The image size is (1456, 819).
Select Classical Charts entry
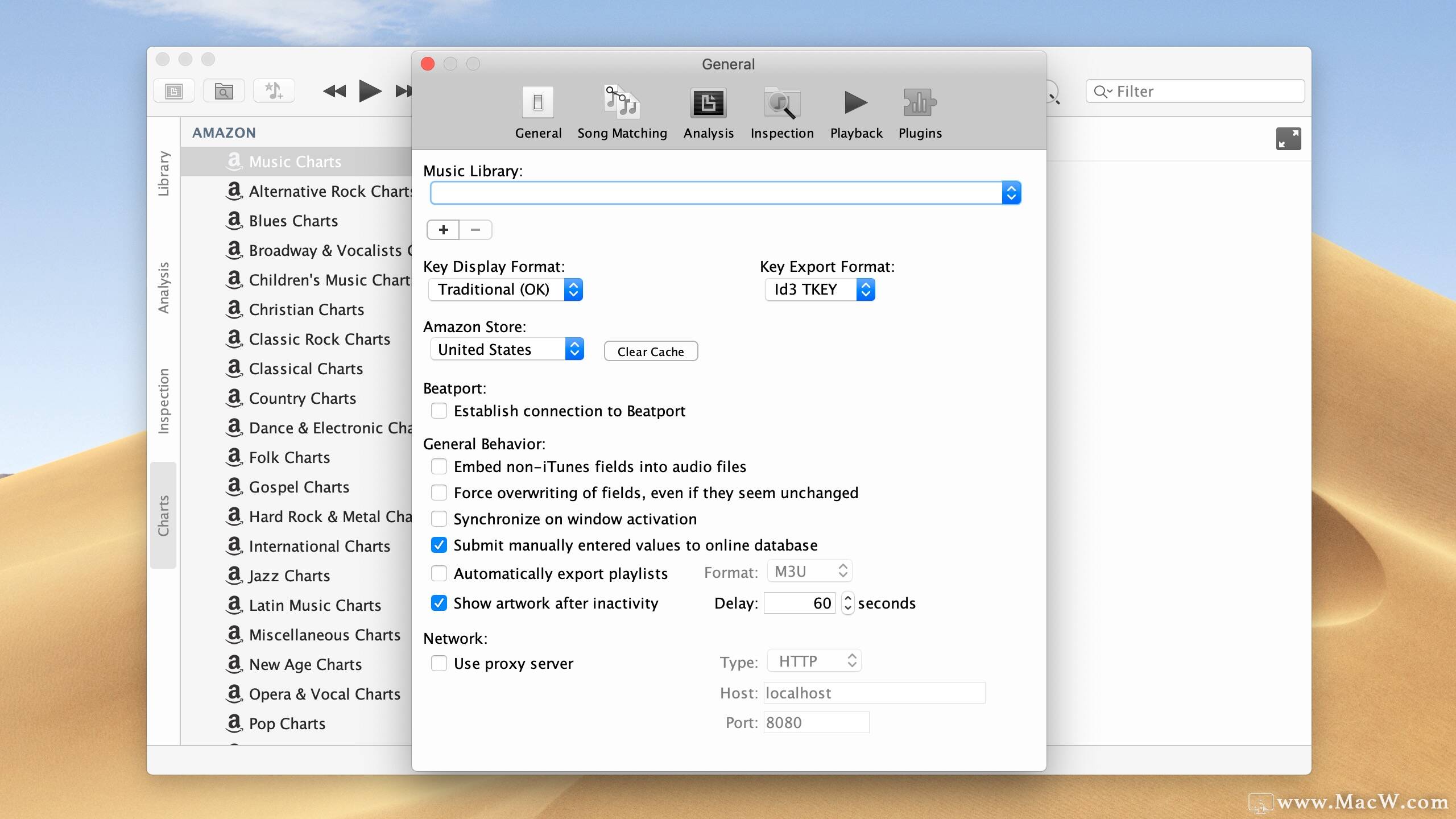coord(296,369)
